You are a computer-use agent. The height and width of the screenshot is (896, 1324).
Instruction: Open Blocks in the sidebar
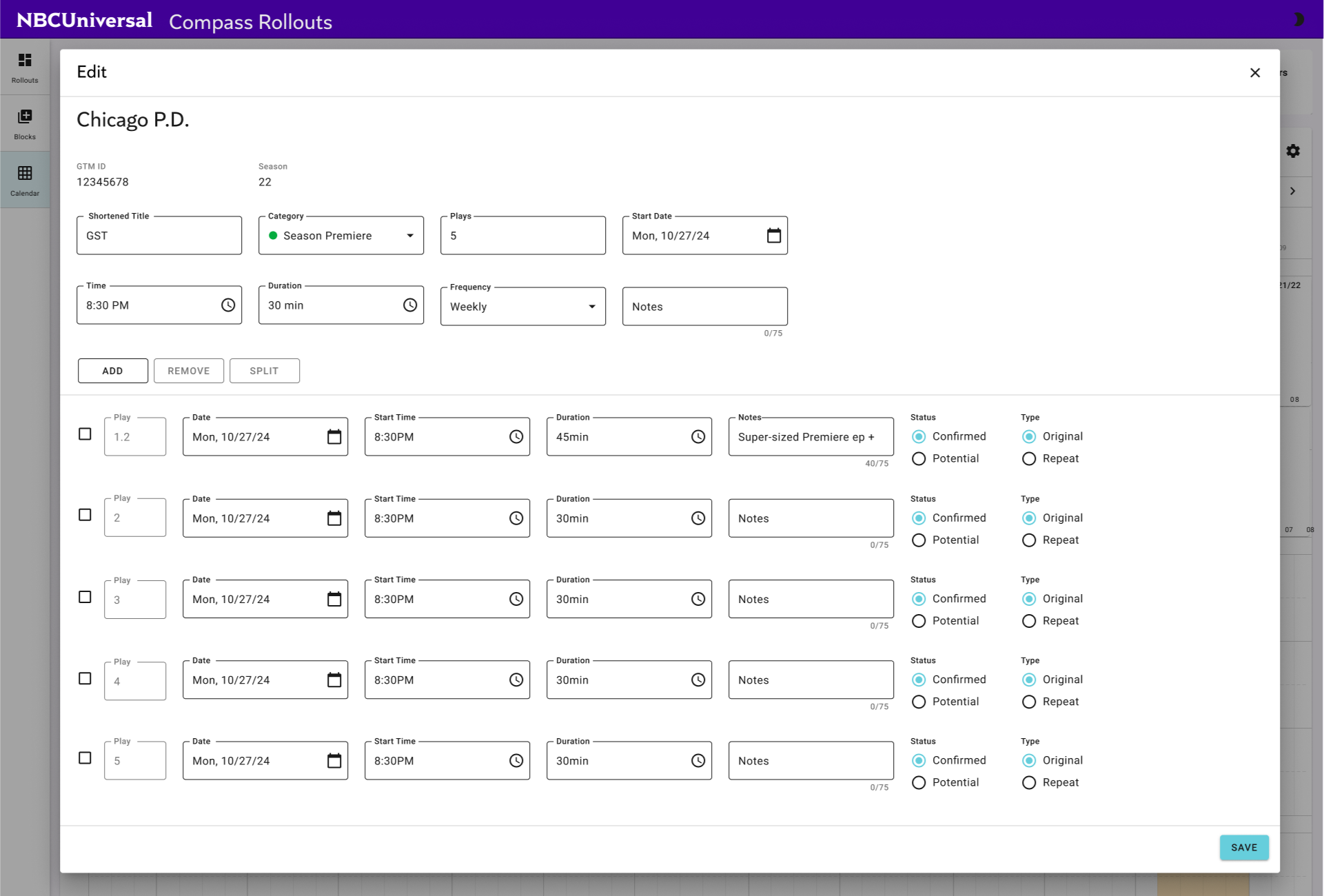(25, 124)
